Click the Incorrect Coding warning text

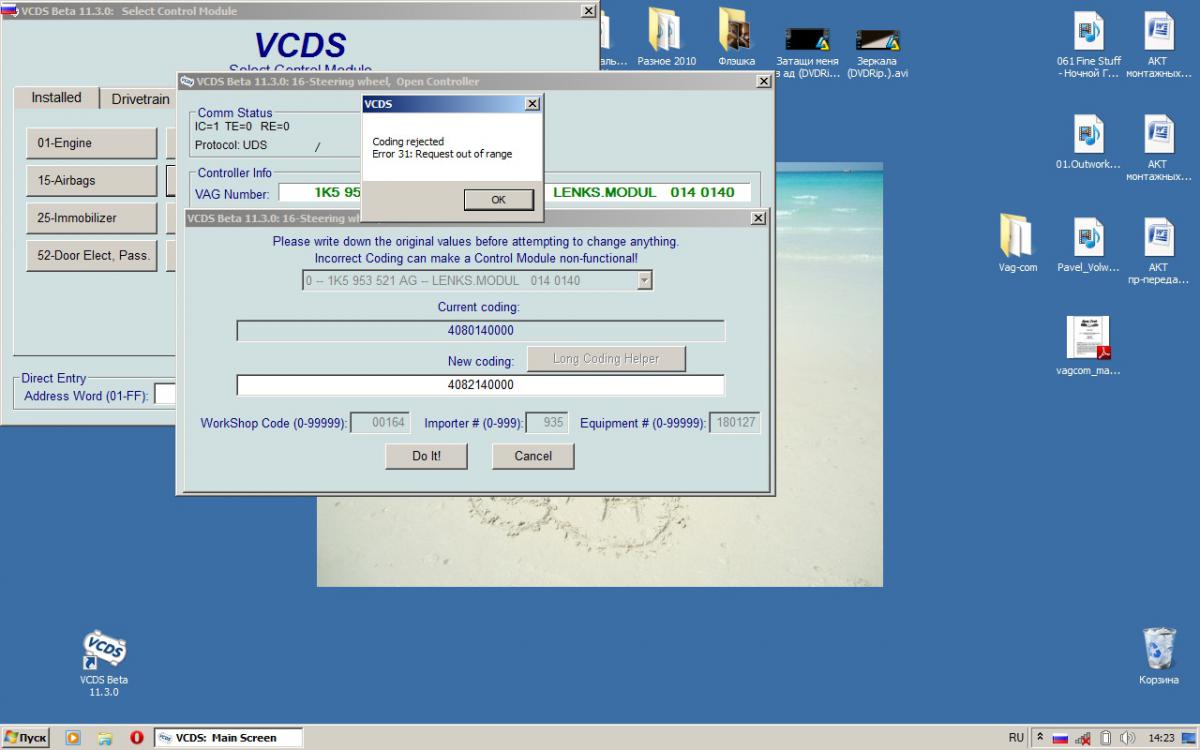476,258
